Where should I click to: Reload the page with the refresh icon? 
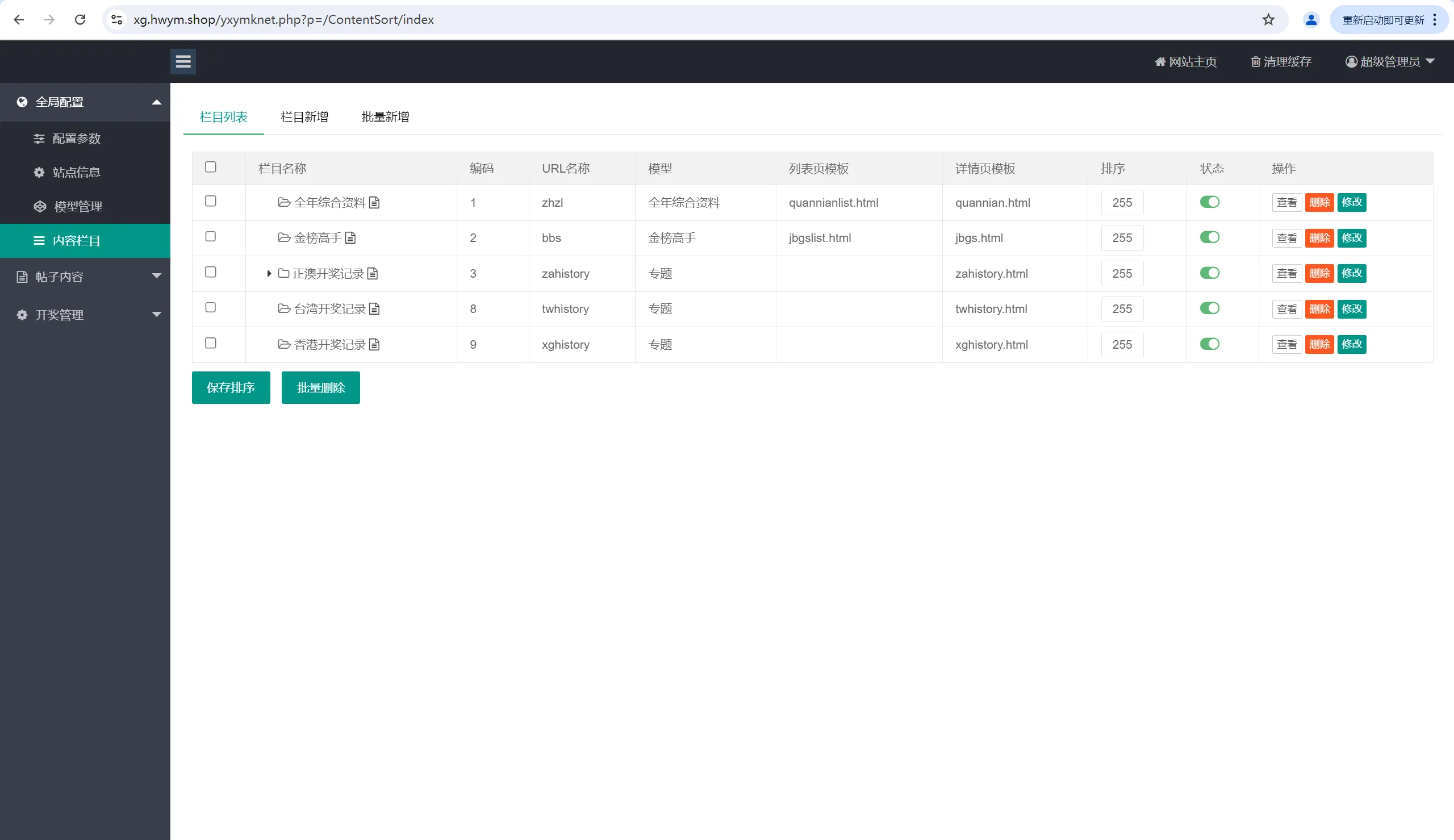point(80,20)
